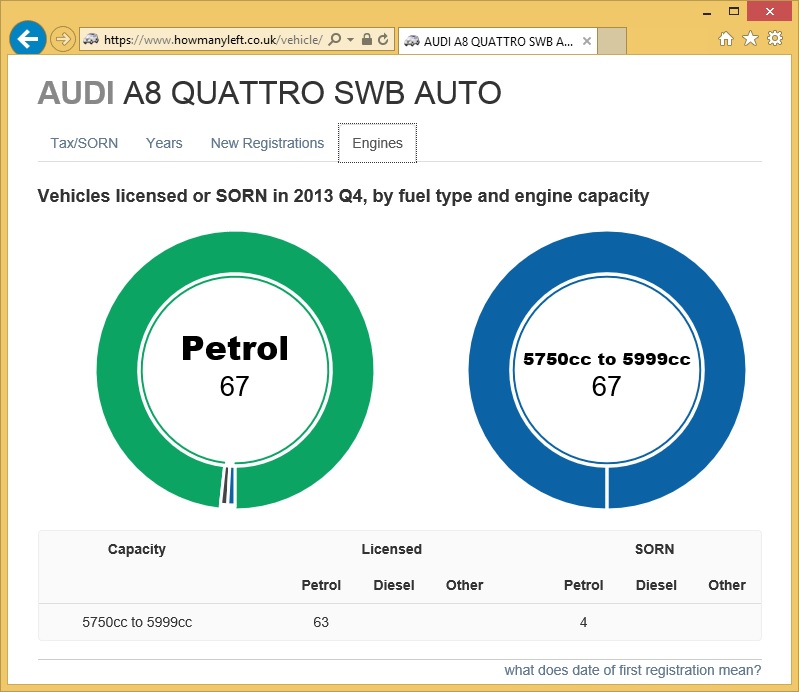
Task: Click the small blue segment of Petrol donut
Action: pyautogui.click(x=232, y=485)
